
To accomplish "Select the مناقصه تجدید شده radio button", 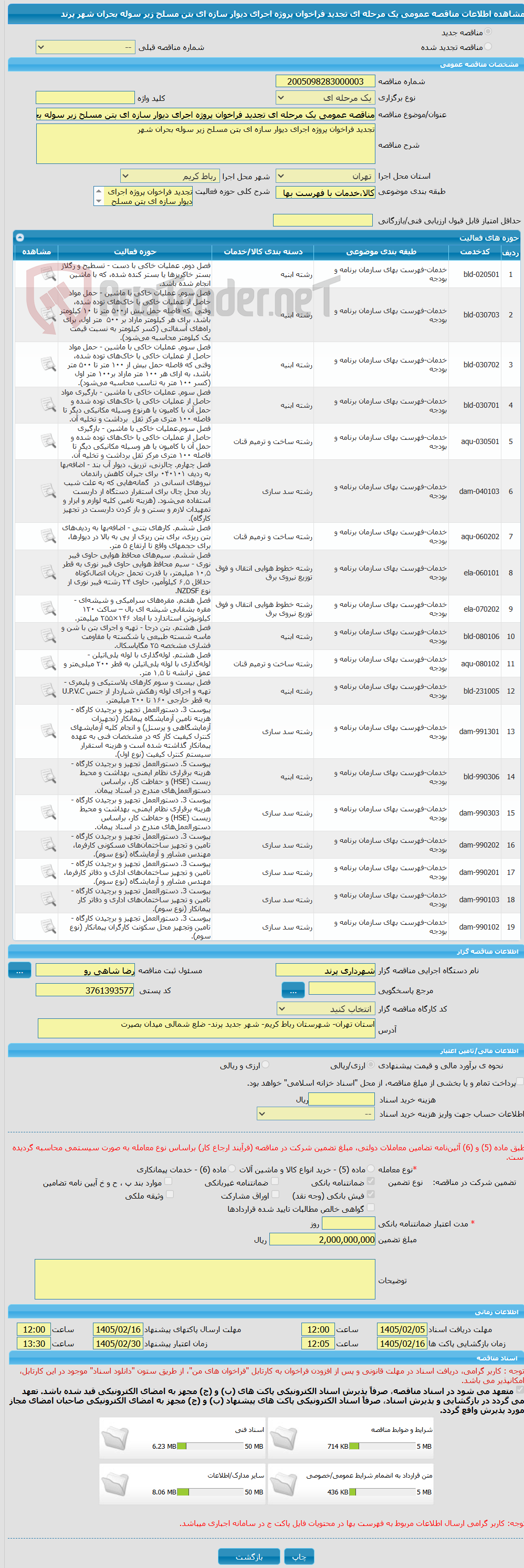I will 488,46.
